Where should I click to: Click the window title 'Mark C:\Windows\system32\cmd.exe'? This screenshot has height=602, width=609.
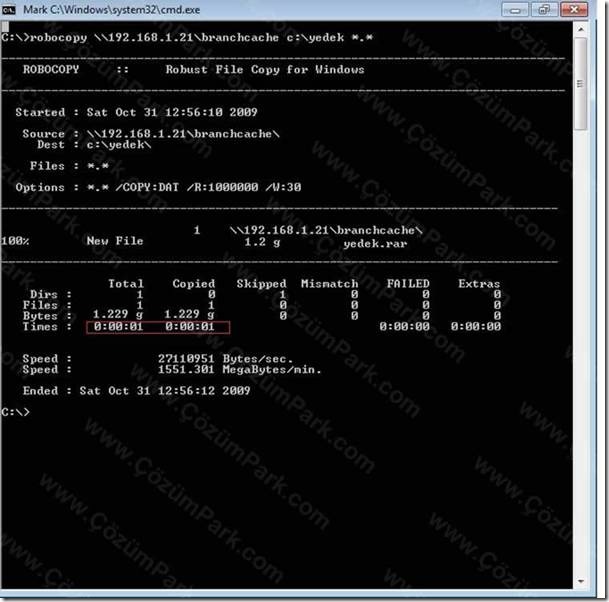click(111, 10)
